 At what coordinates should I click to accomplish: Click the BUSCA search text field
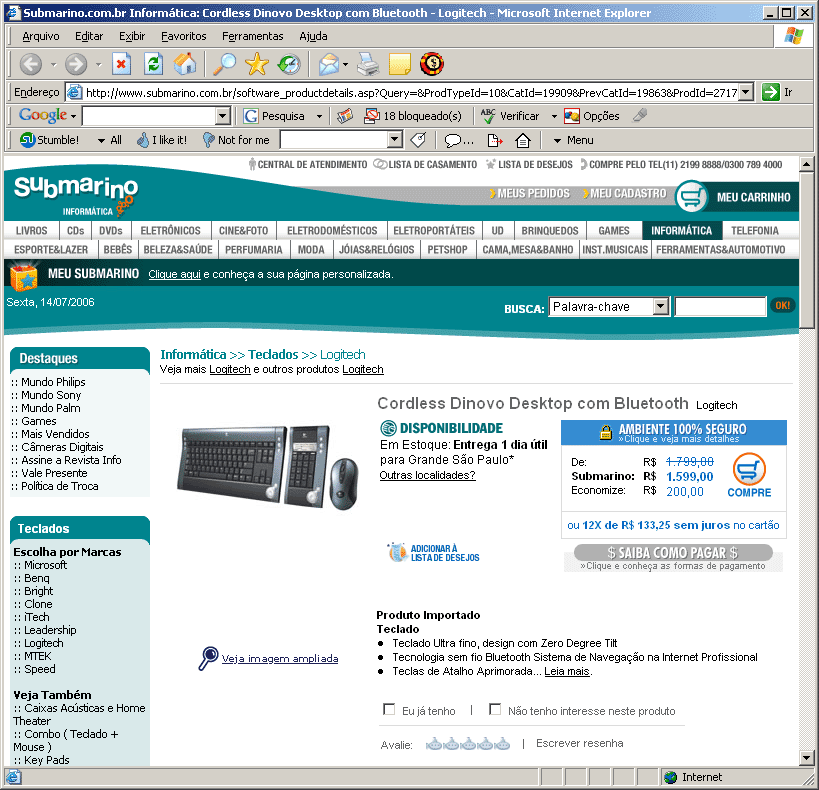point(720,307)
